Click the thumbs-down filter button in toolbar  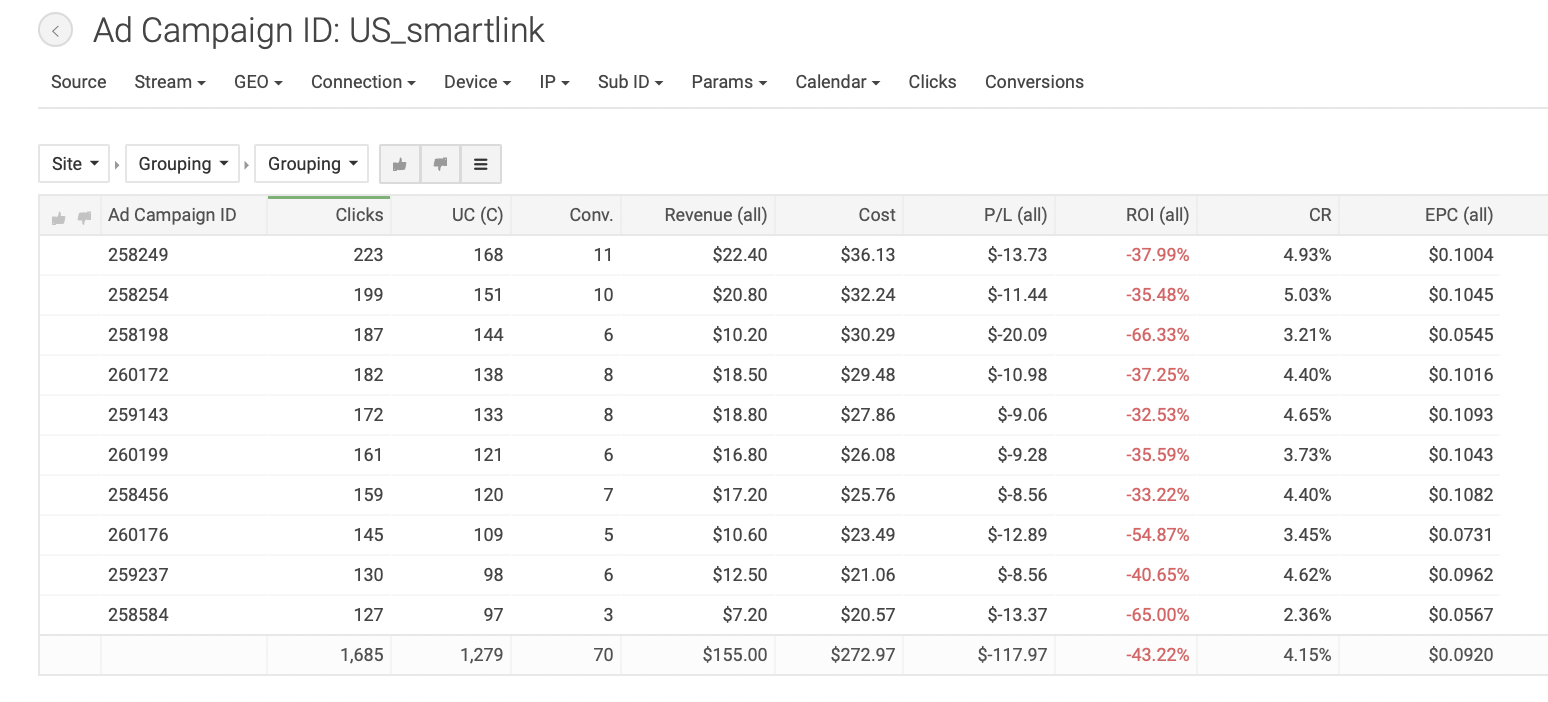pyautogui.click(x=440, y=164)
